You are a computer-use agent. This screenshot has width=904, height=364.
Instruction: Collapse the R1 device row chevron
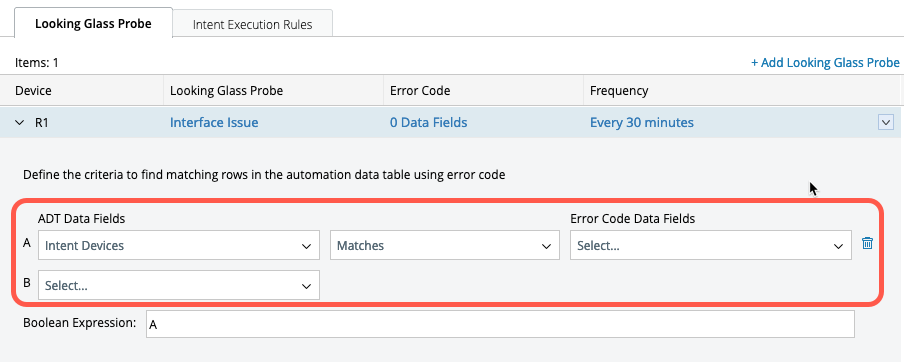click(20, 122)
